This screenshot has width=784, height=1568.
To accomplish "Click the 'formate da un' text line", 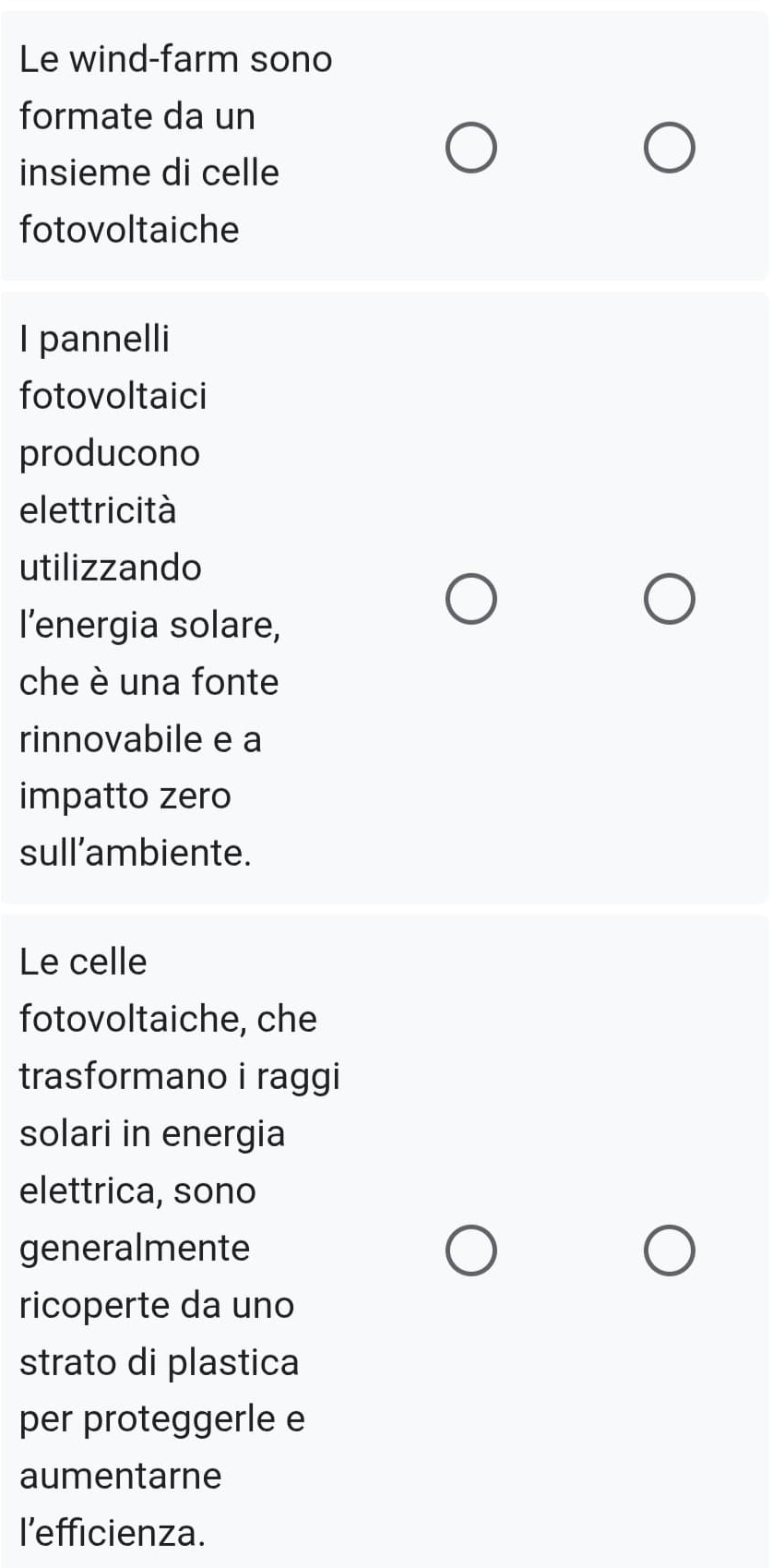I will pos(137,116).
